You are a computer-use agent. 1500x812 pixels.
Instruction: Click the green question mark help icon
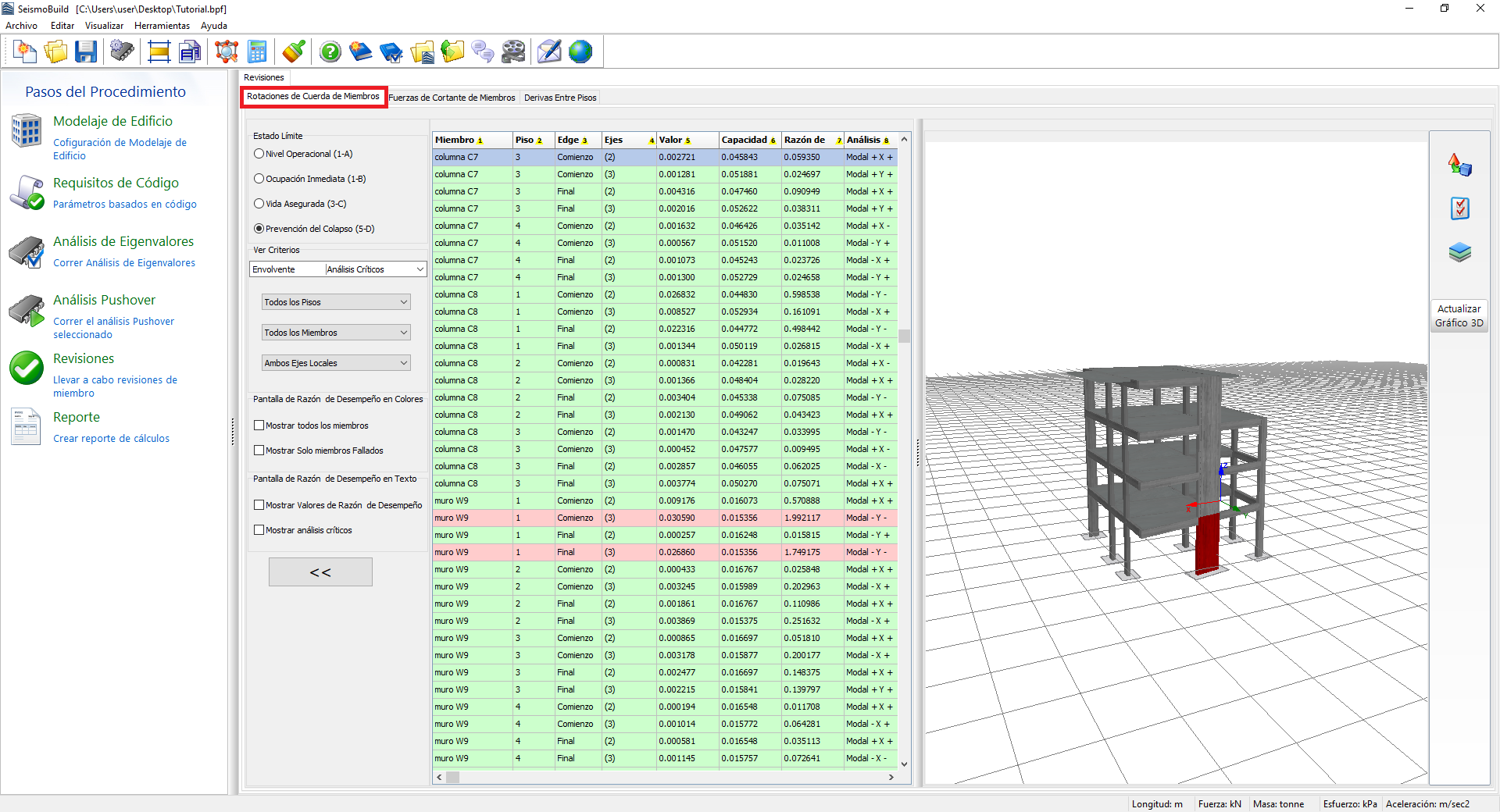(330, 52)
